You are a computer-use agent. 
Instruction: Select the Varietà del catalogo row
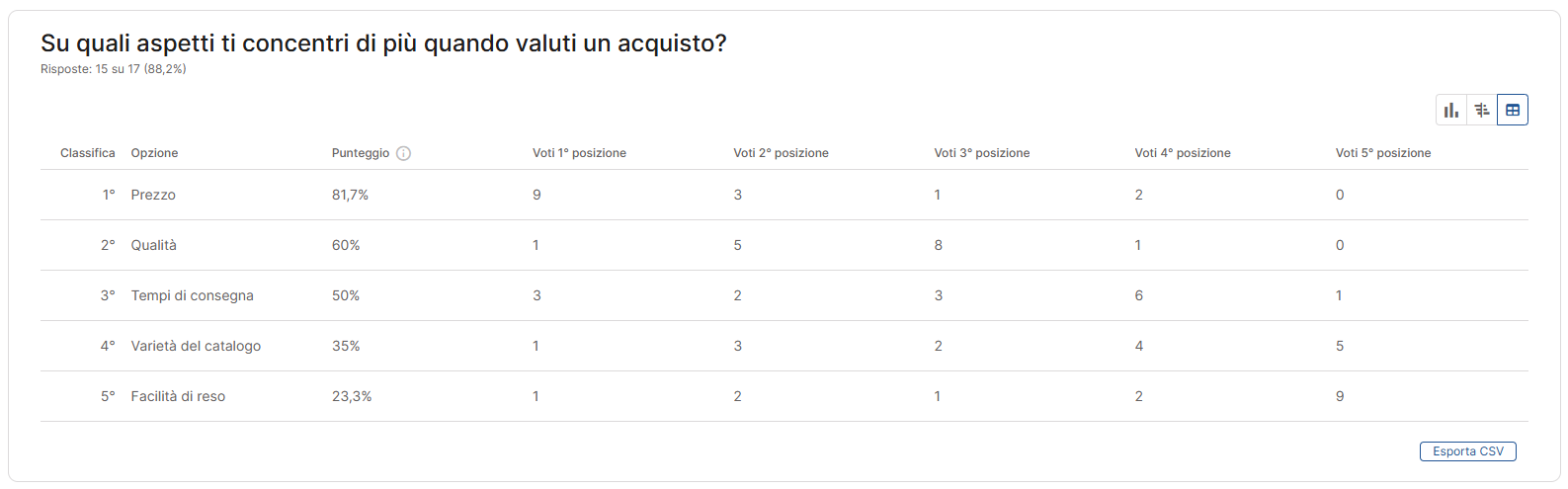(196, 346)
